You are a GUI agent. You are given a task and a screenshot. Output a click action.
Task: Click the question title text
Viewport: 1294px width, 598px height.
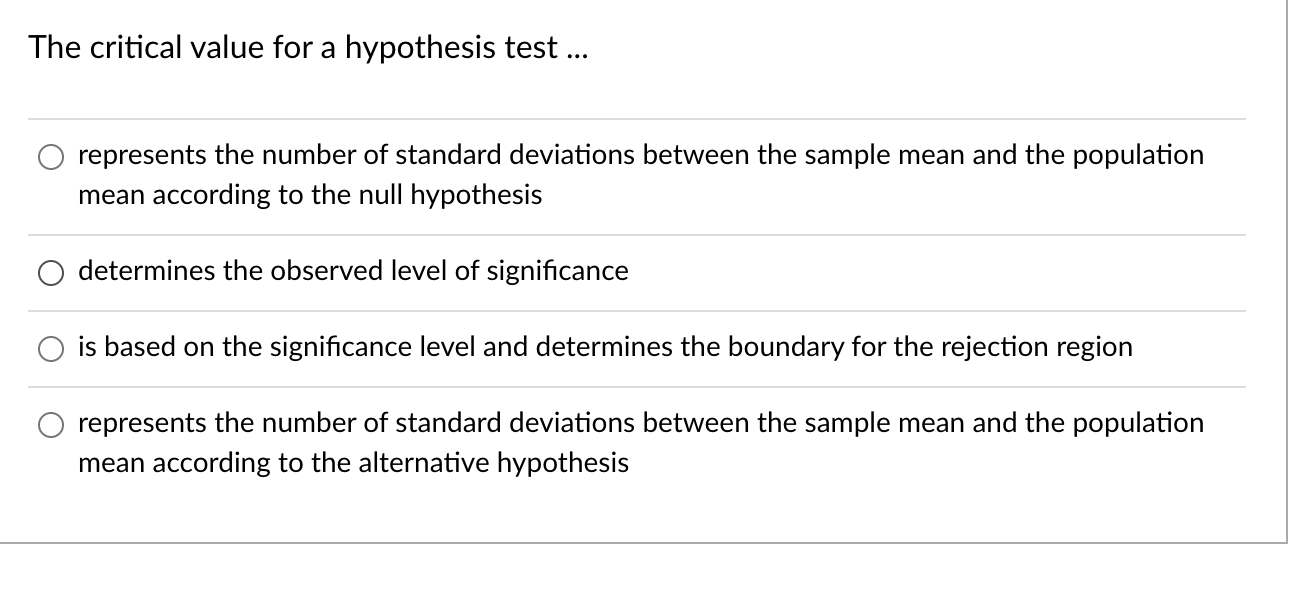pos(308,46)
